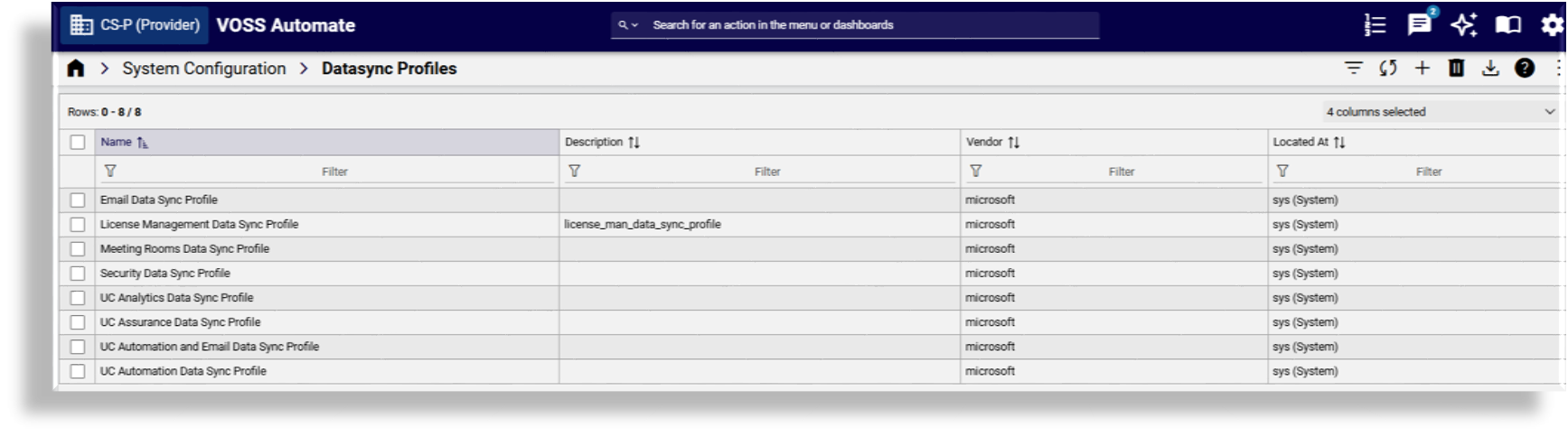Click the Vendor column filter funnel icon
1568x437 pixels.
coord(975,171)
